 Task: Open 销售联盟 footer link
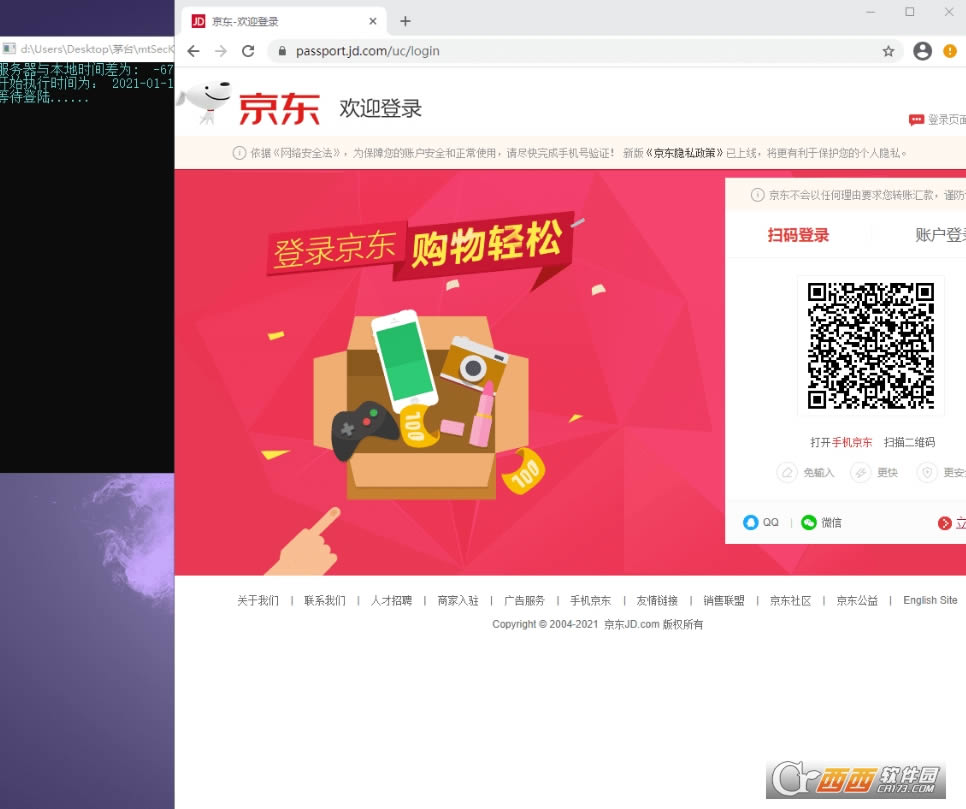click(x=724, y=600)
